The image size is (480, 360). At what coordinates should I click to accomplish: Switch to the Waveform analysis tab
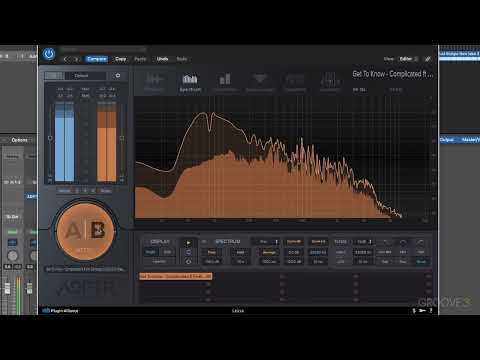[154, 82]
